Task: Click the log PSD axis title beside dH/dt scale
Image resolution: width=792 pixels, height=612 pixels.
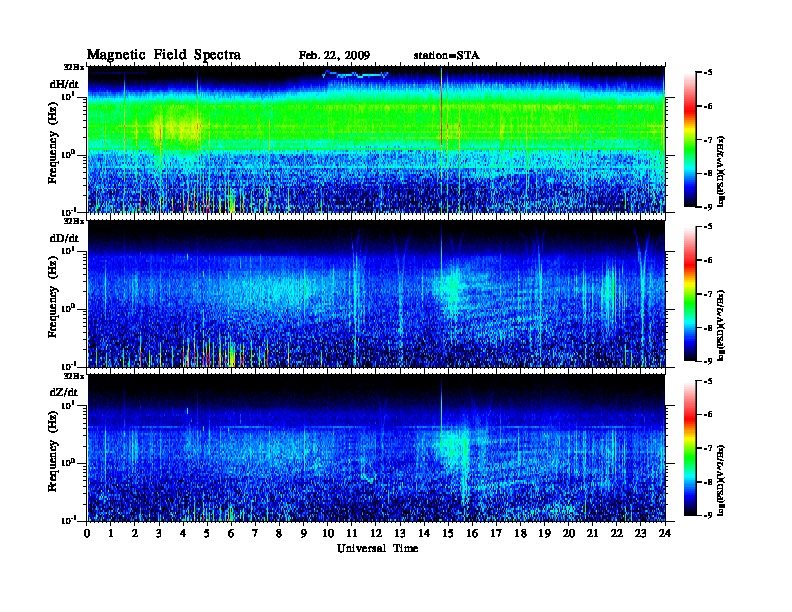Action: (721, 171)
